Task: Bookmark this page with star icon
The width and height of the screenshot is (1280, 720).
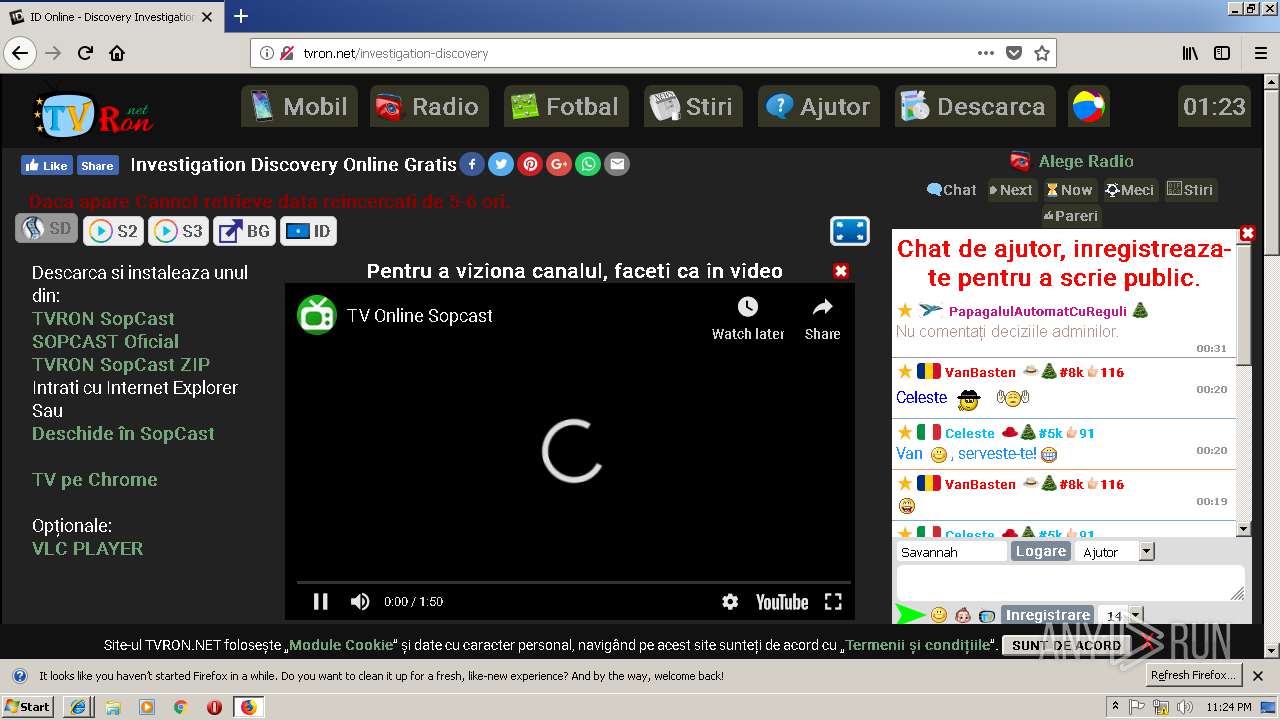Action: tap(1042, 53)
